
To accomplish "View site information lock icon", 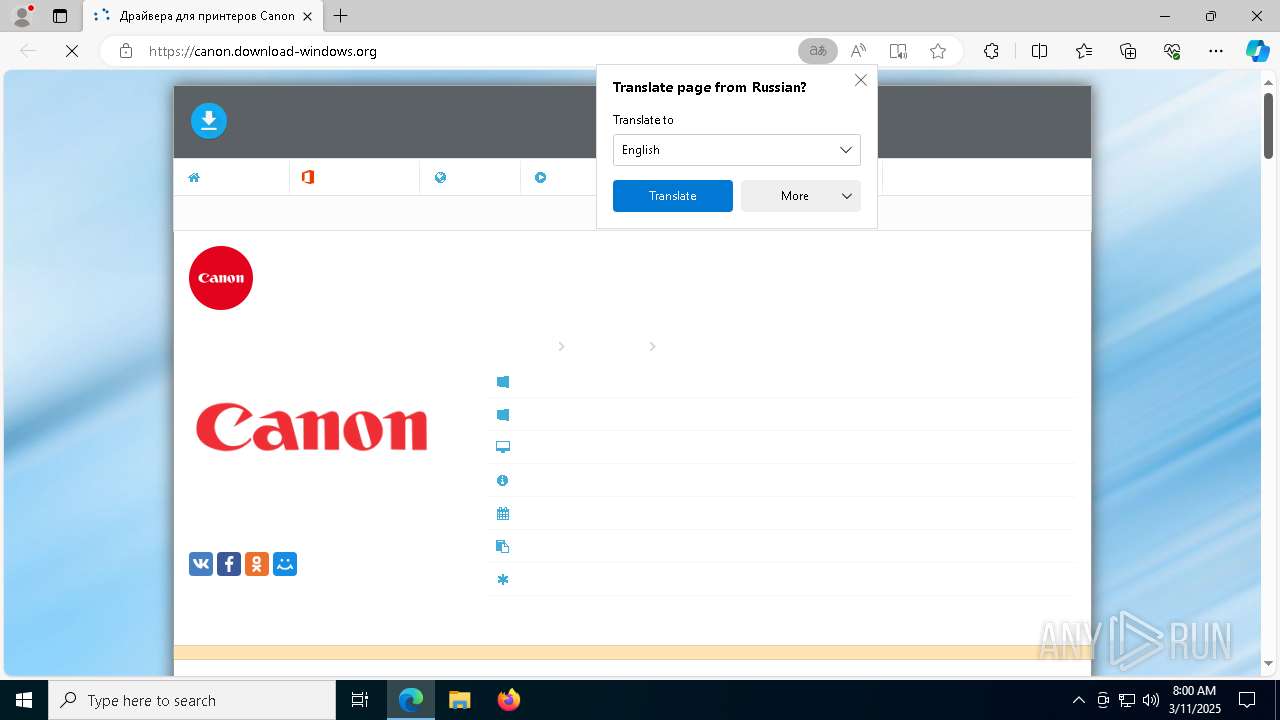I will tap(126, 51).
